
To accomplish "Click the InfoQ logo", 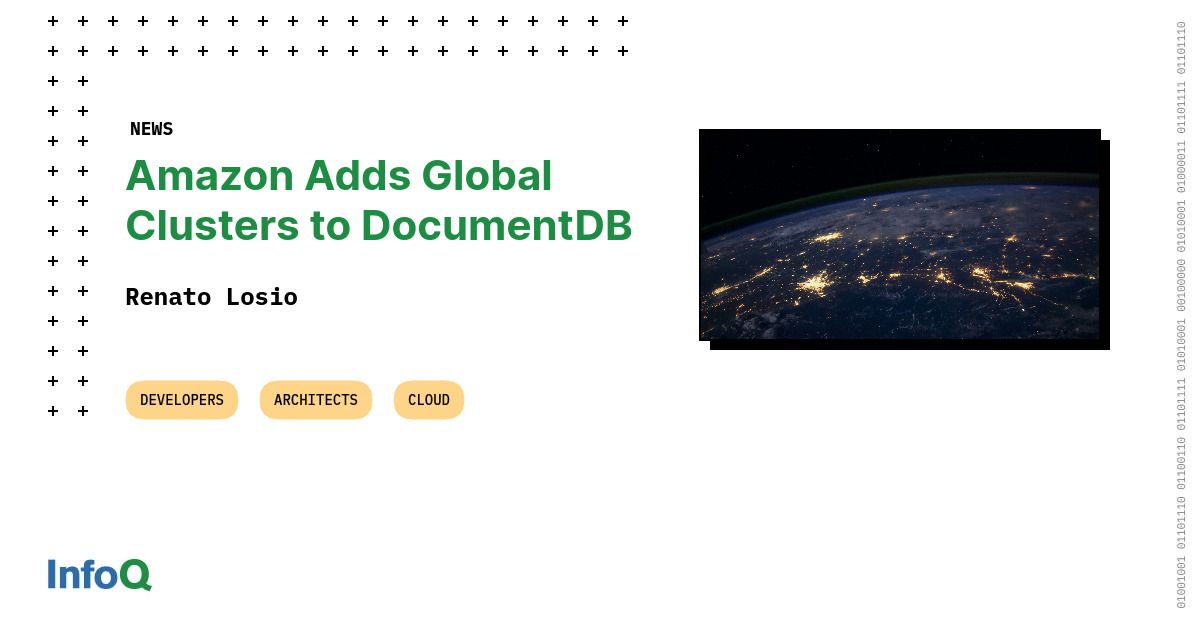I will click(x=98, y=575).
